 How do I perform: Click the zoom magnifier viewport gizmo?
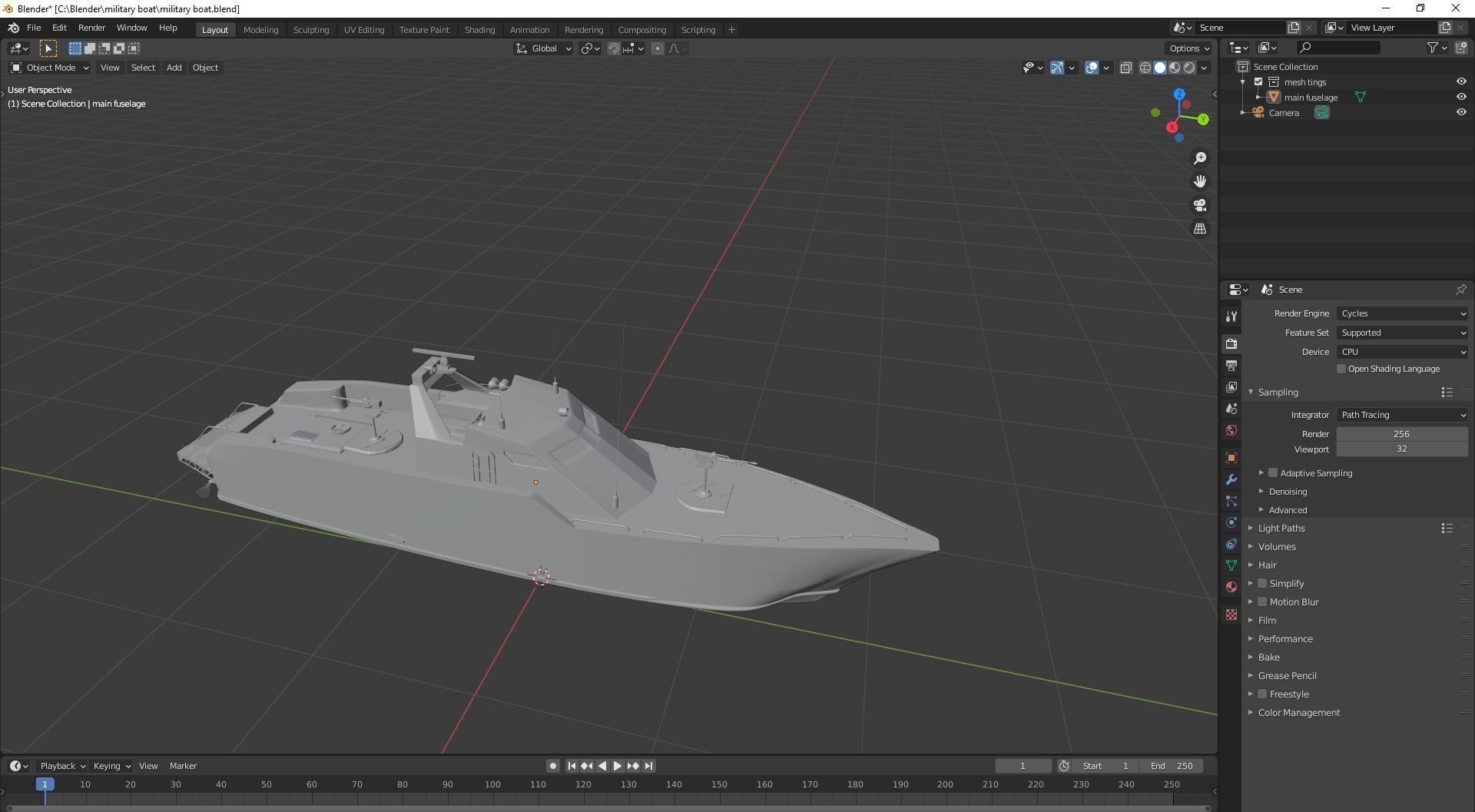tap(1200, 158)
